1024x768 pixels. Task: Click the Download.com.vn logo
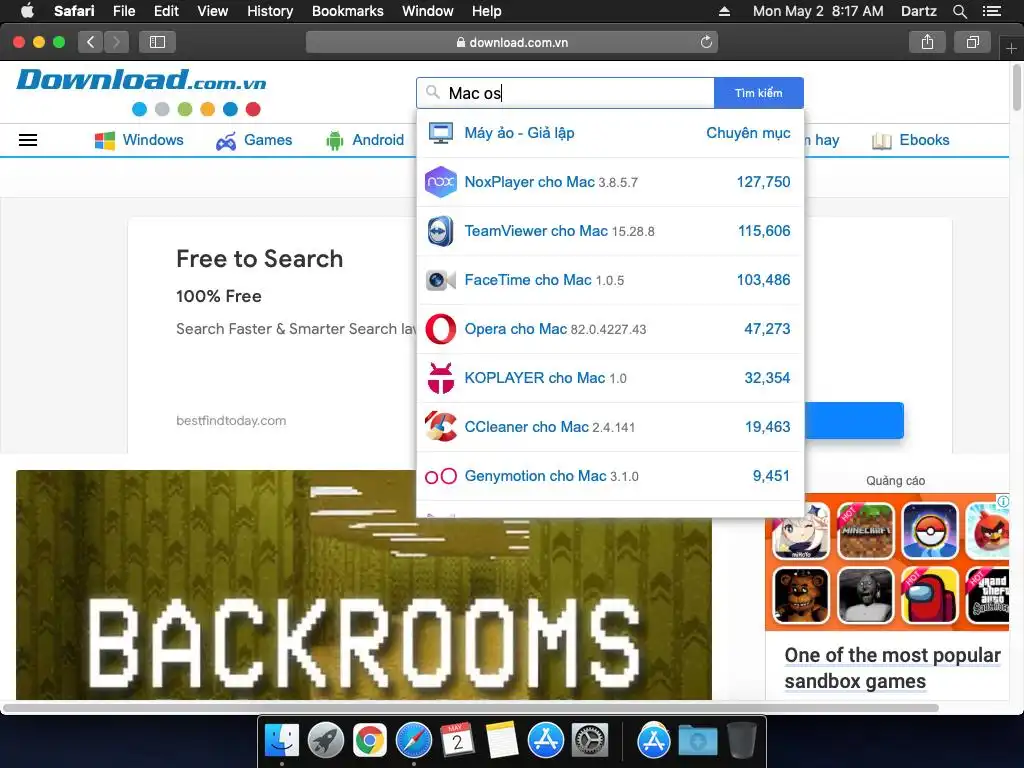[x=141, y=80]
